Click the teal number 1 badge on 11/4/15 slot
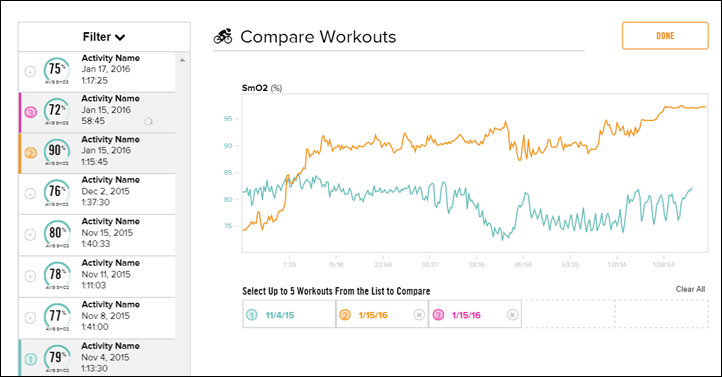 pos(251,315)
